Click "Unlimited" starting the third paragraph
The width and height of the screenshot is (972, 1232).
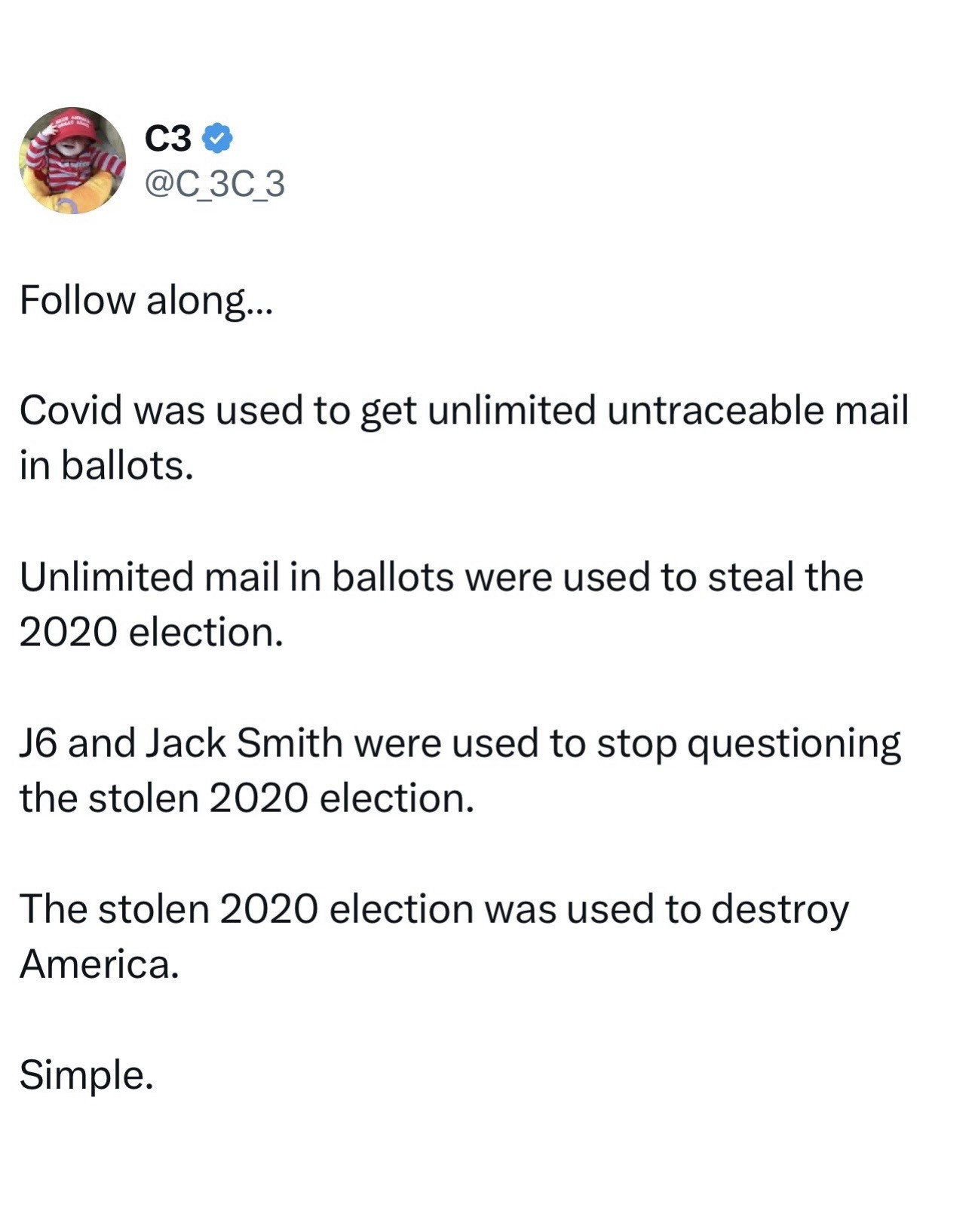[106, 577]
